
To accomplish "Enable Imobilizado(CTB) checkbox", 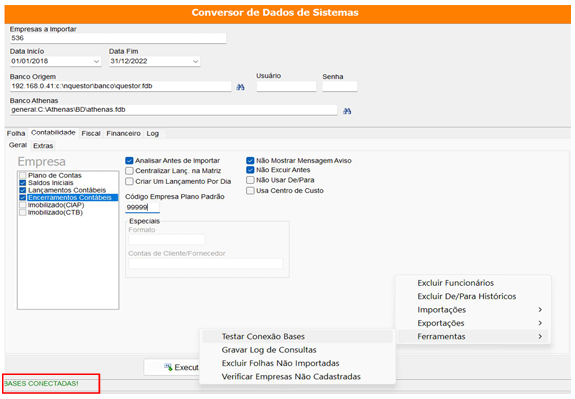I will pos(23,212).
